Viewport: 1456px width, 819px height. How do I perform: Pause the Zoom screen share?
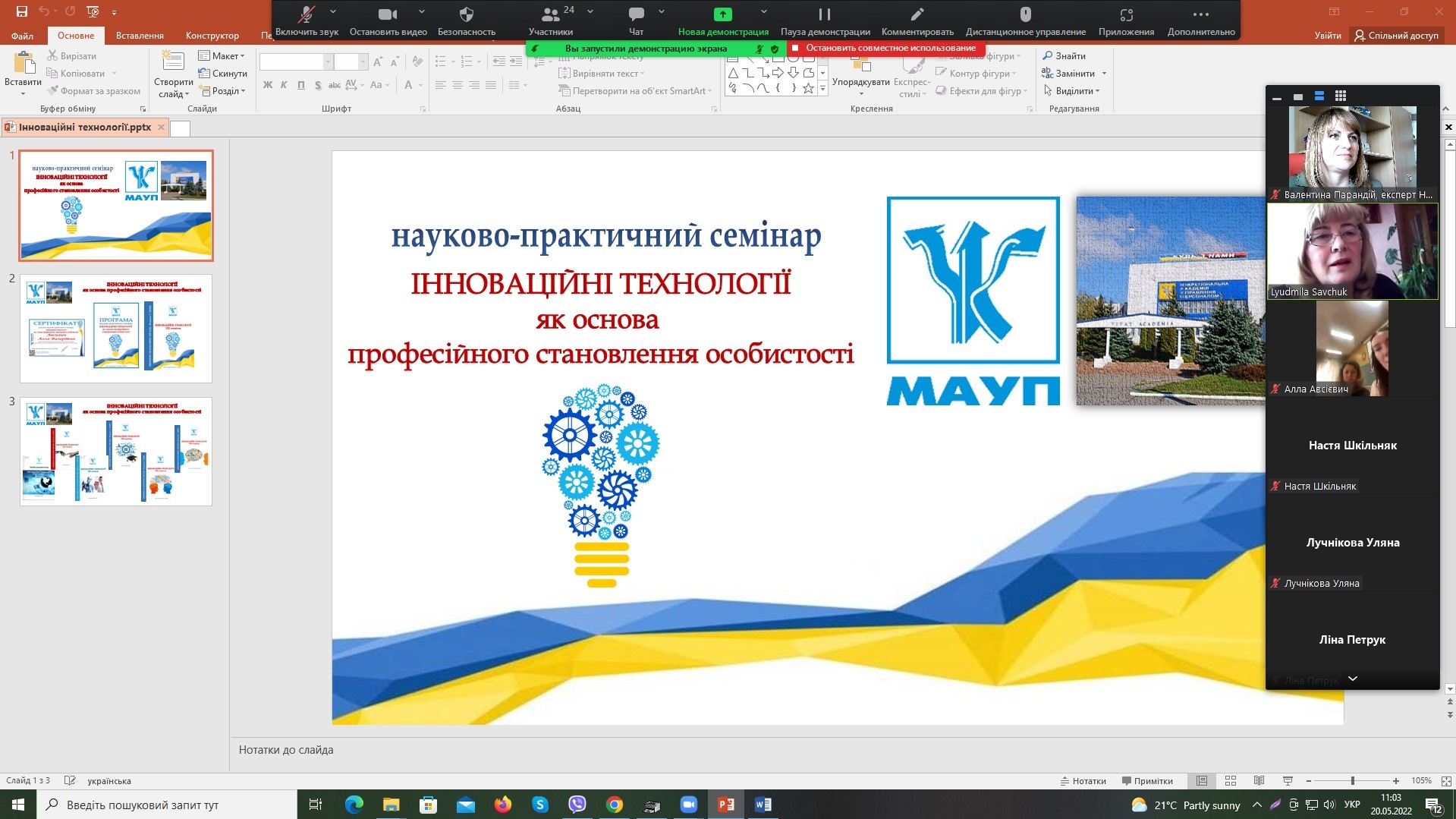824,20
